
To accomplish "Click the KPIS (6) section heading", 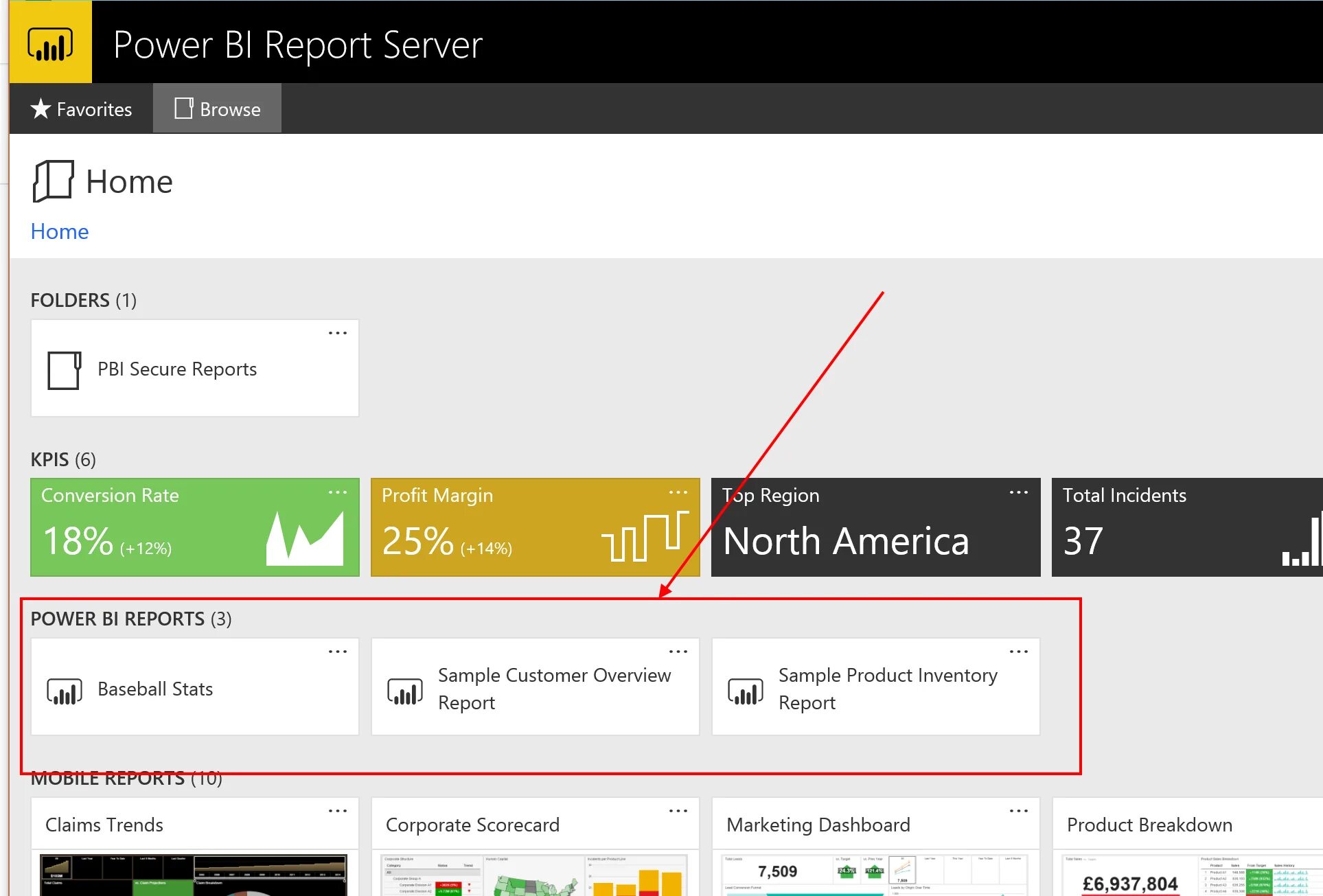I will (x=63, y=459).
